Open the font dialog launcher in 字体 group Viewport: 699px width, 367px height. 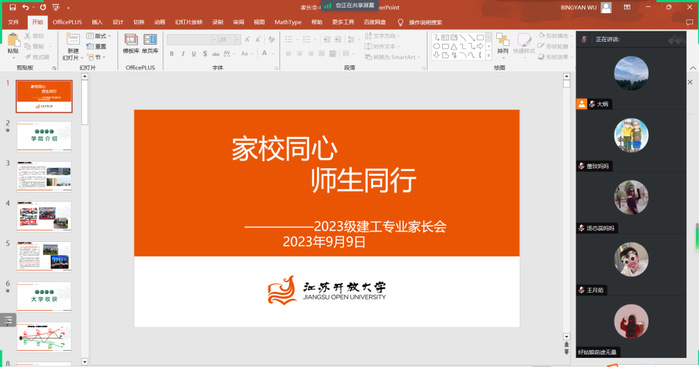tap(276, 68)
